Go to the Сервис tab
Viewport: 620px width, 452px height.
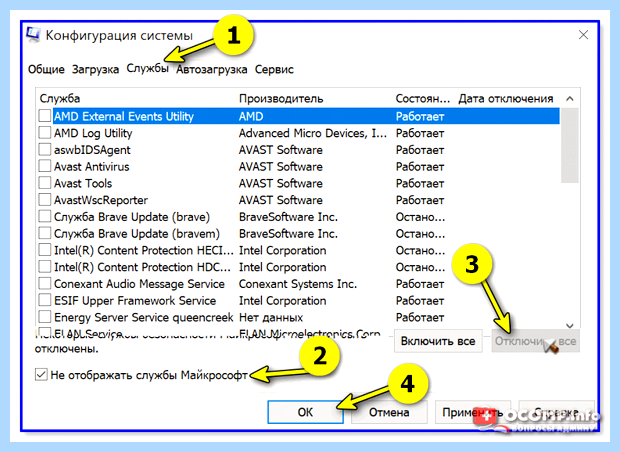(x=274, y=69)
